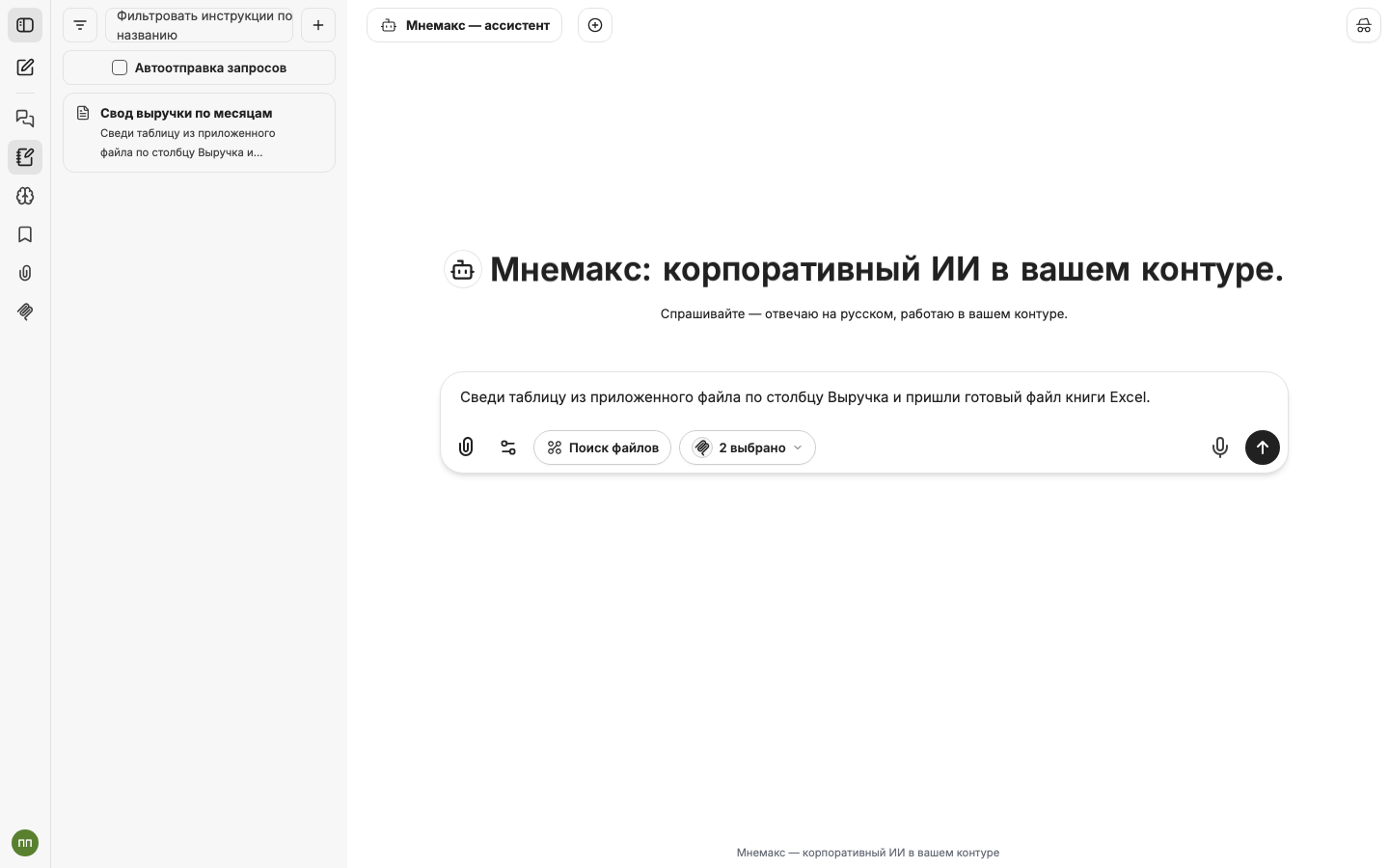Start voice input with microphone icon
1389x868 pixels.
pos(1220,448)
